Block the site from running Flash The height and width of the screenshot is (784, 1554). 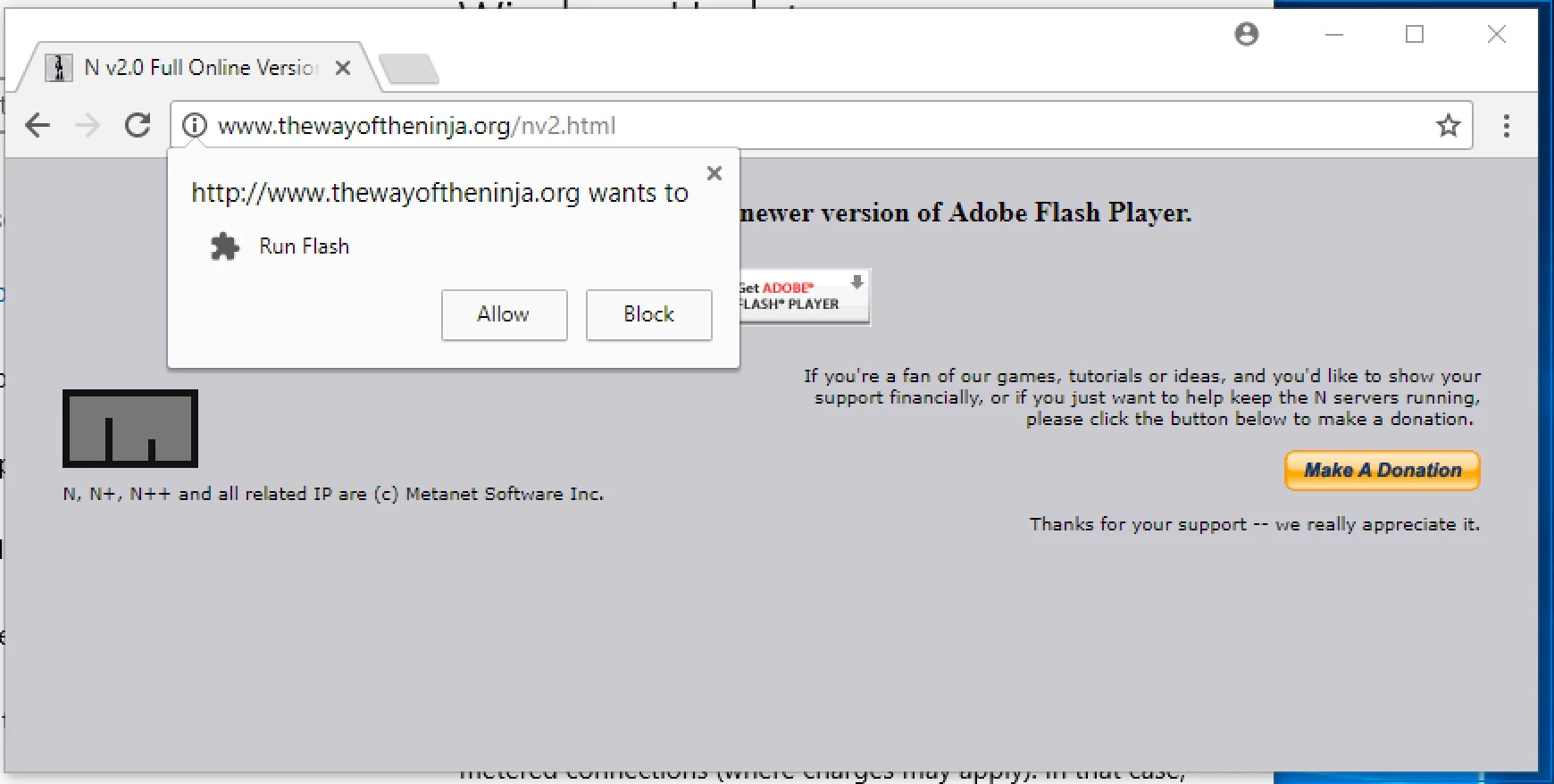pyautogui.click(x=648, y=314)
